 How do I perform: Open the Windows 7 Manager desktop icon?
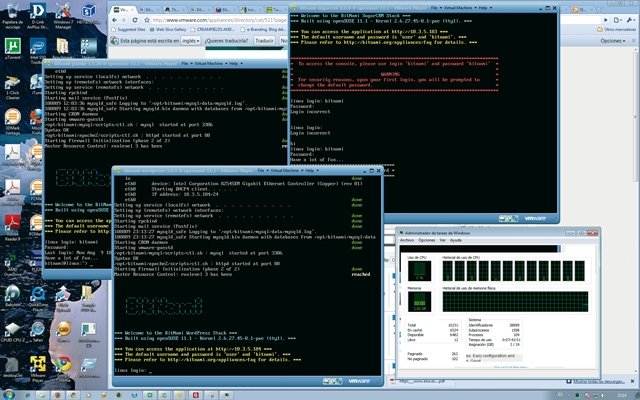[x=63, y=16]
